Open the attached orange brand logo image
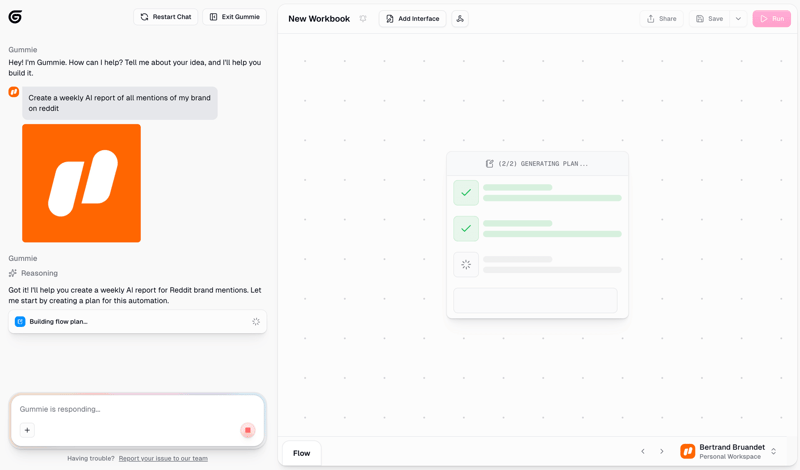Viewport: 800px width, 470px height. [82, 183]
